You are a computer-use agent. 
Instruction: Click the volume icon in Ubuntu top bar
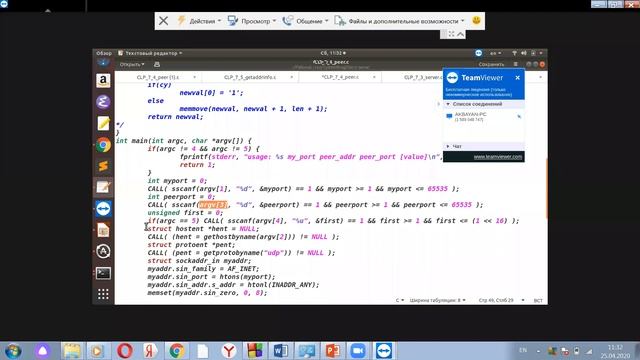[x=523, y=53]
